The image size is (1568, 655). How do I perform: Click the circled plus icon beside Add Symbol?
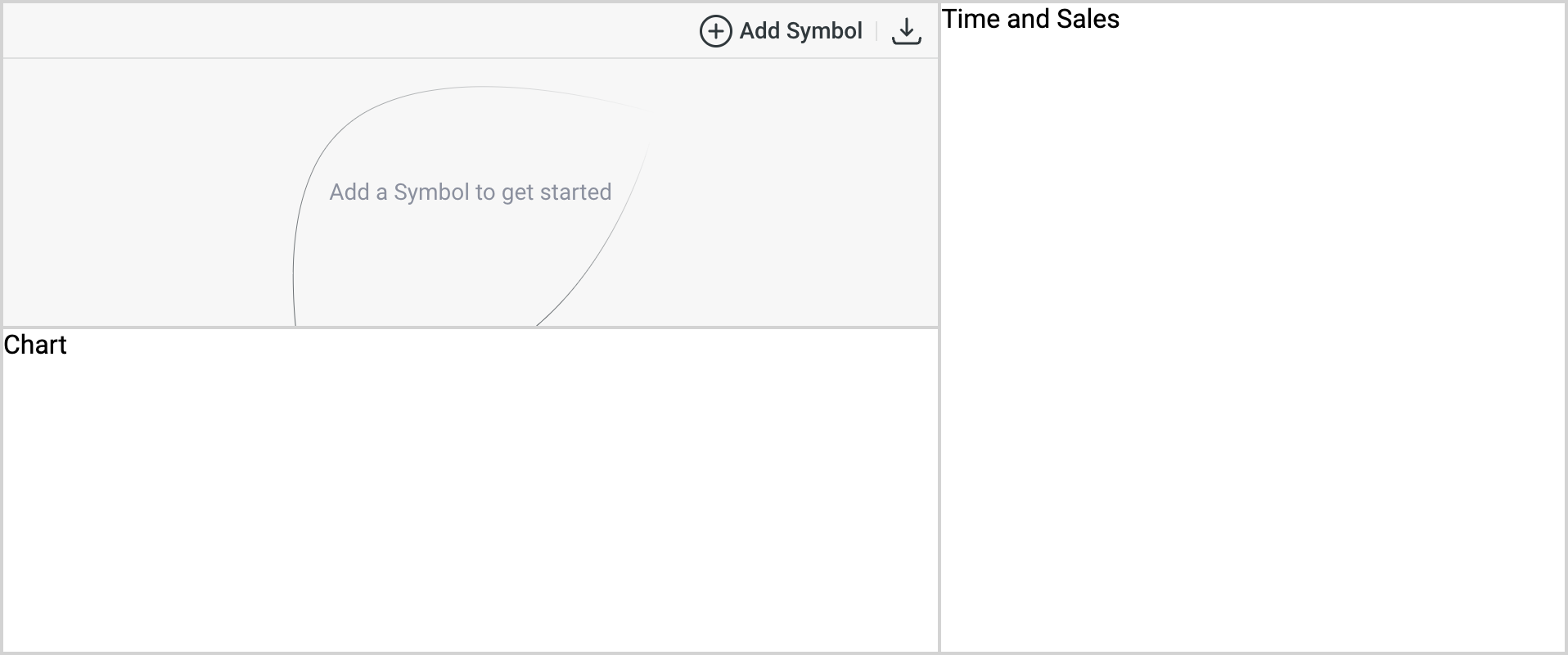(715, 31)
